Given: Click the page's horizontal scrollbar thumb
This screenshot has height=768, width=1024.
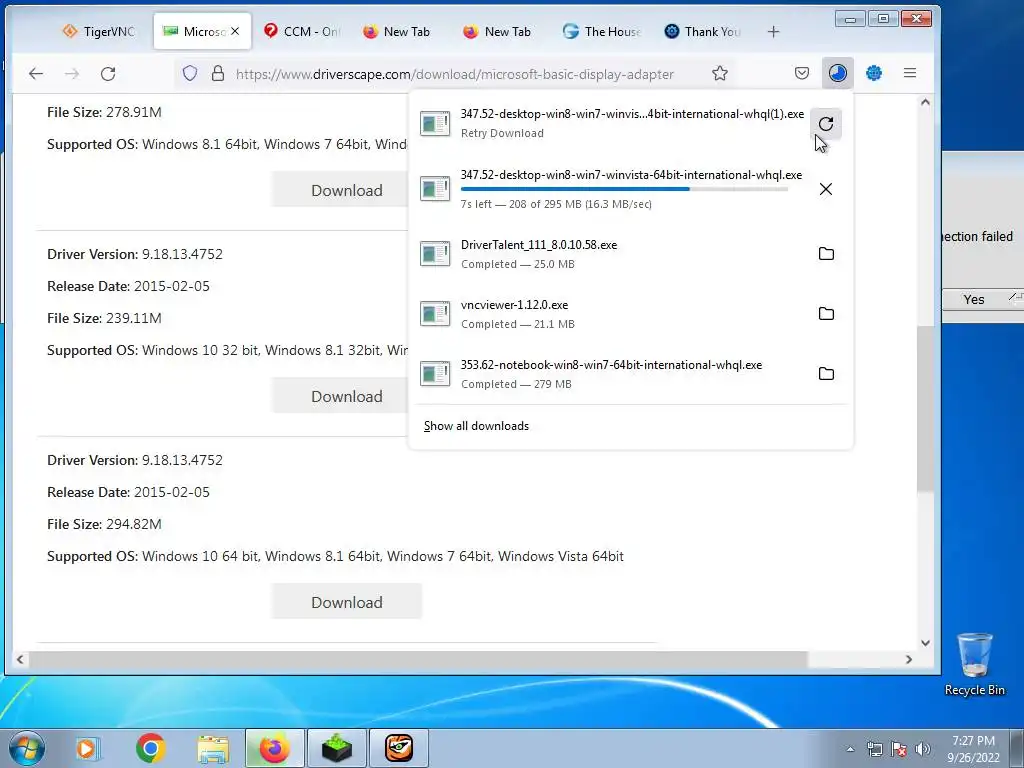Looking at the screenshot, I should (418, 659).
